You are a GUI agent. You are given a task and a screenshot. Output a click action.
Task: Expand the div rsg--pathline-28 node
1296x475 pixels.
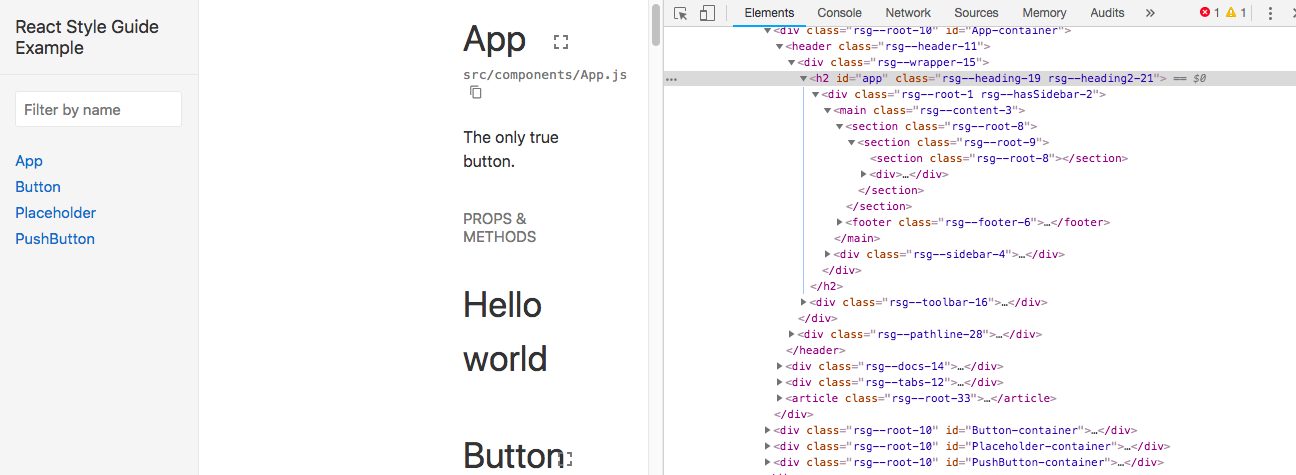click(792, 334)
